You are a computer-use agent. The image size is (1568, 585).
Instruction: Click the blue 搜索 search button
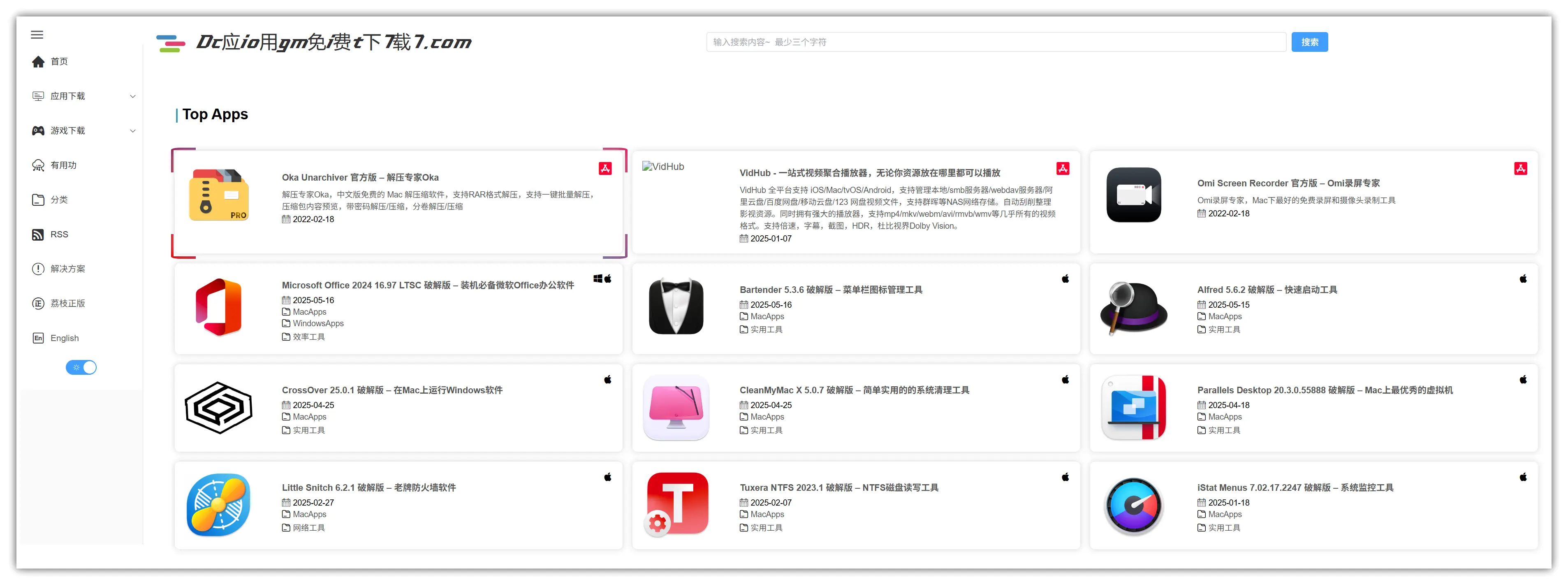(x=1309, y=42)
